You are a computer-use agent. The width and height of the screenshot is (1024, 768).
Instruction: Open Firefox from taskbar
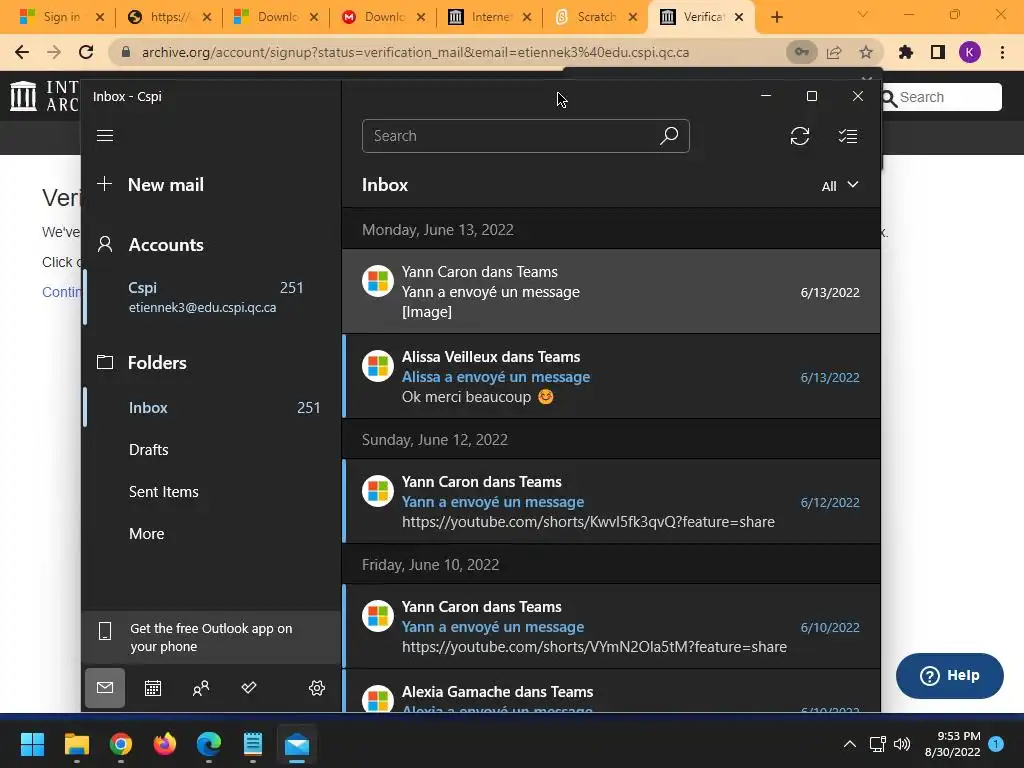[165, 744]
